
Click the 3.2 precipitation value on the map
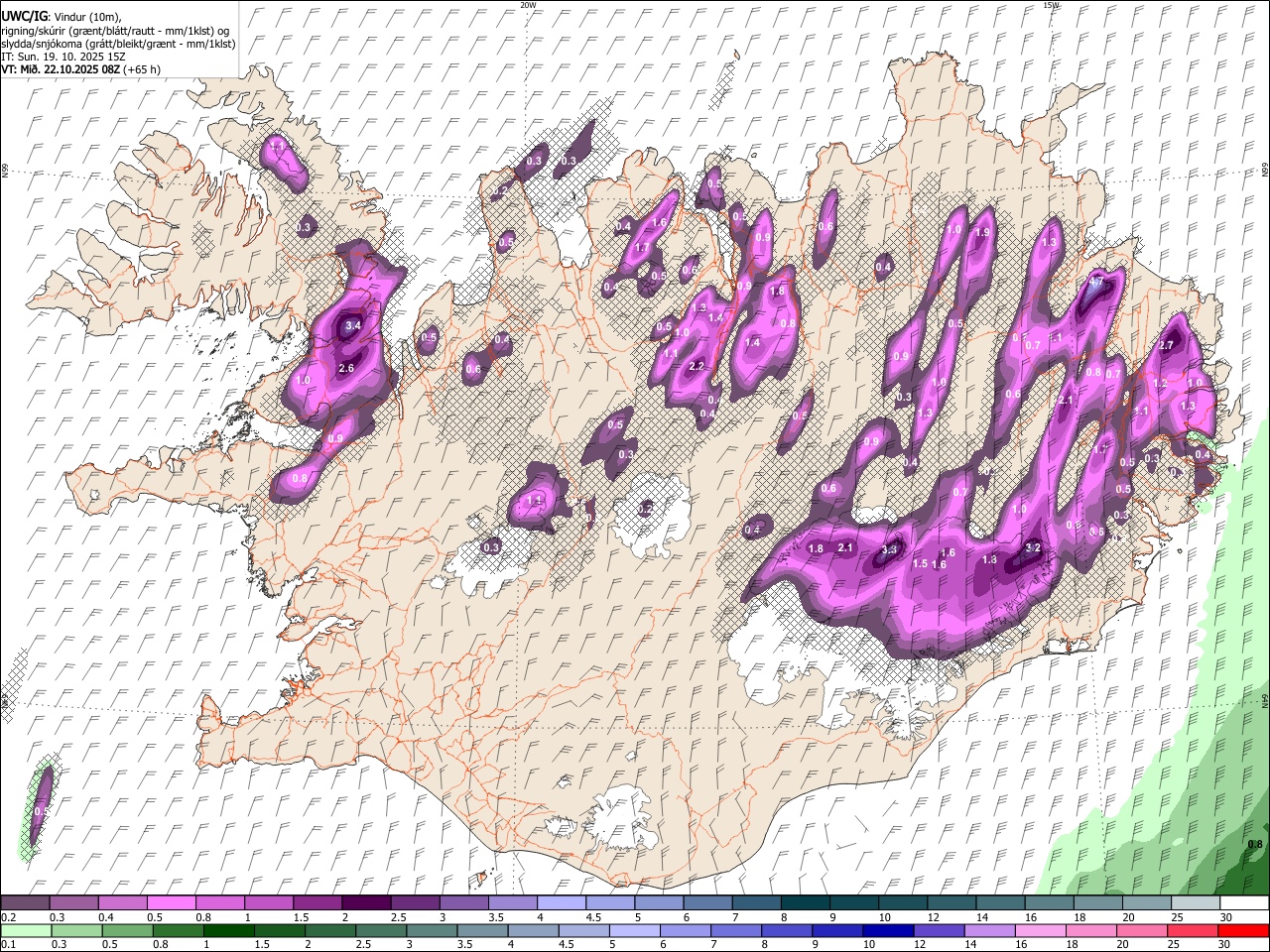pyautogui.click(x=1032, y=547)
